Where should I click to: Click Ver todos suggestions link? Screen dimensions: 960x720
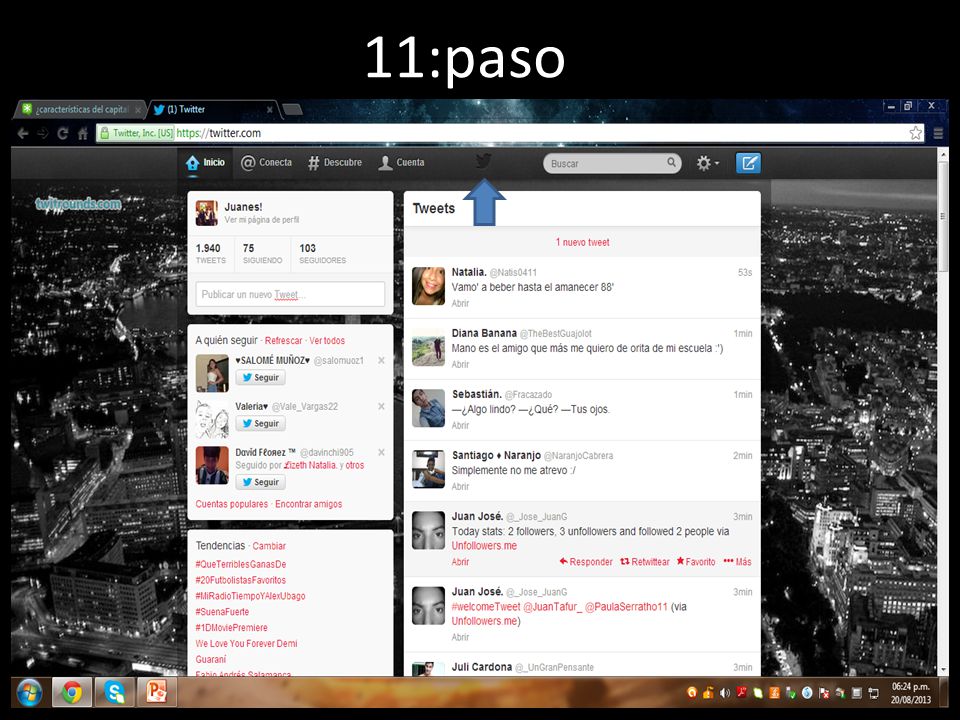coord(327,340)
